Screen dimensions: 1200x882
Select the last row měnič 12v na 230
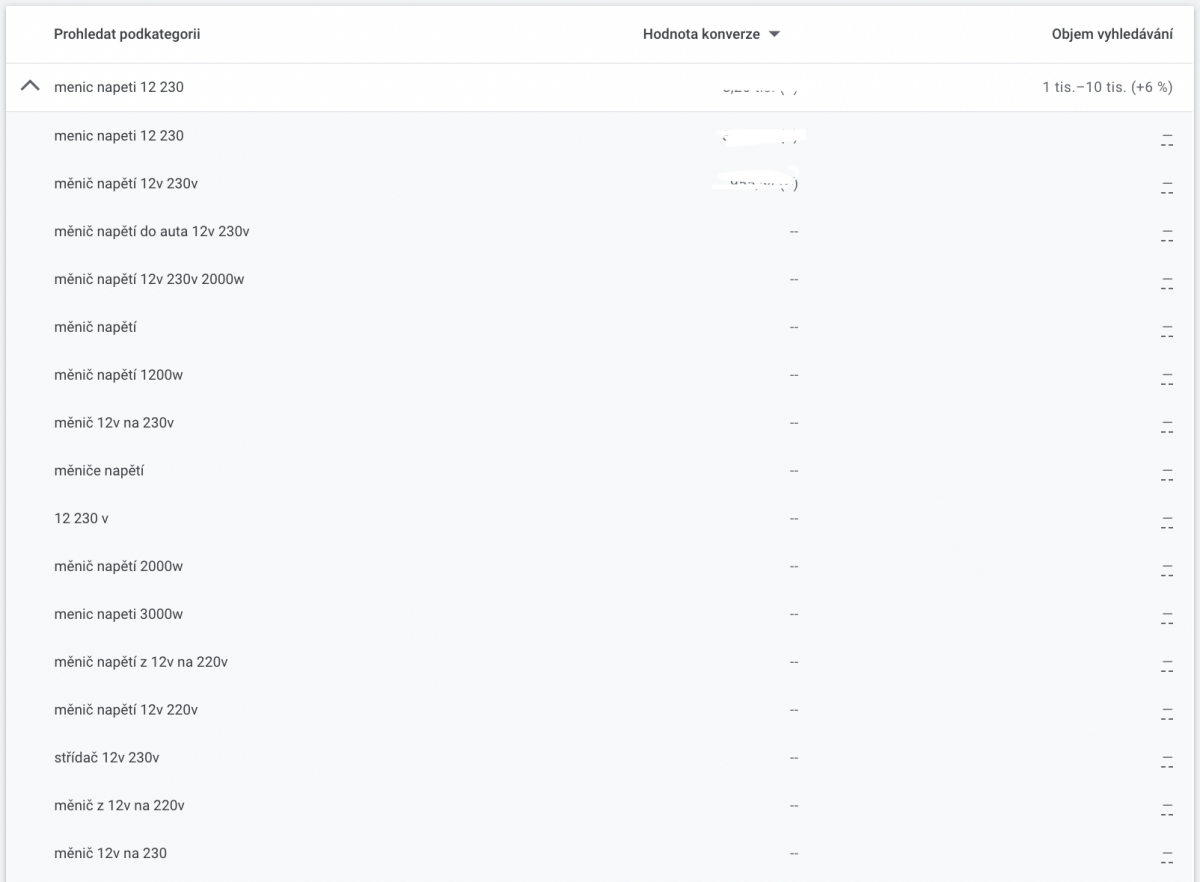click(110, 853)
